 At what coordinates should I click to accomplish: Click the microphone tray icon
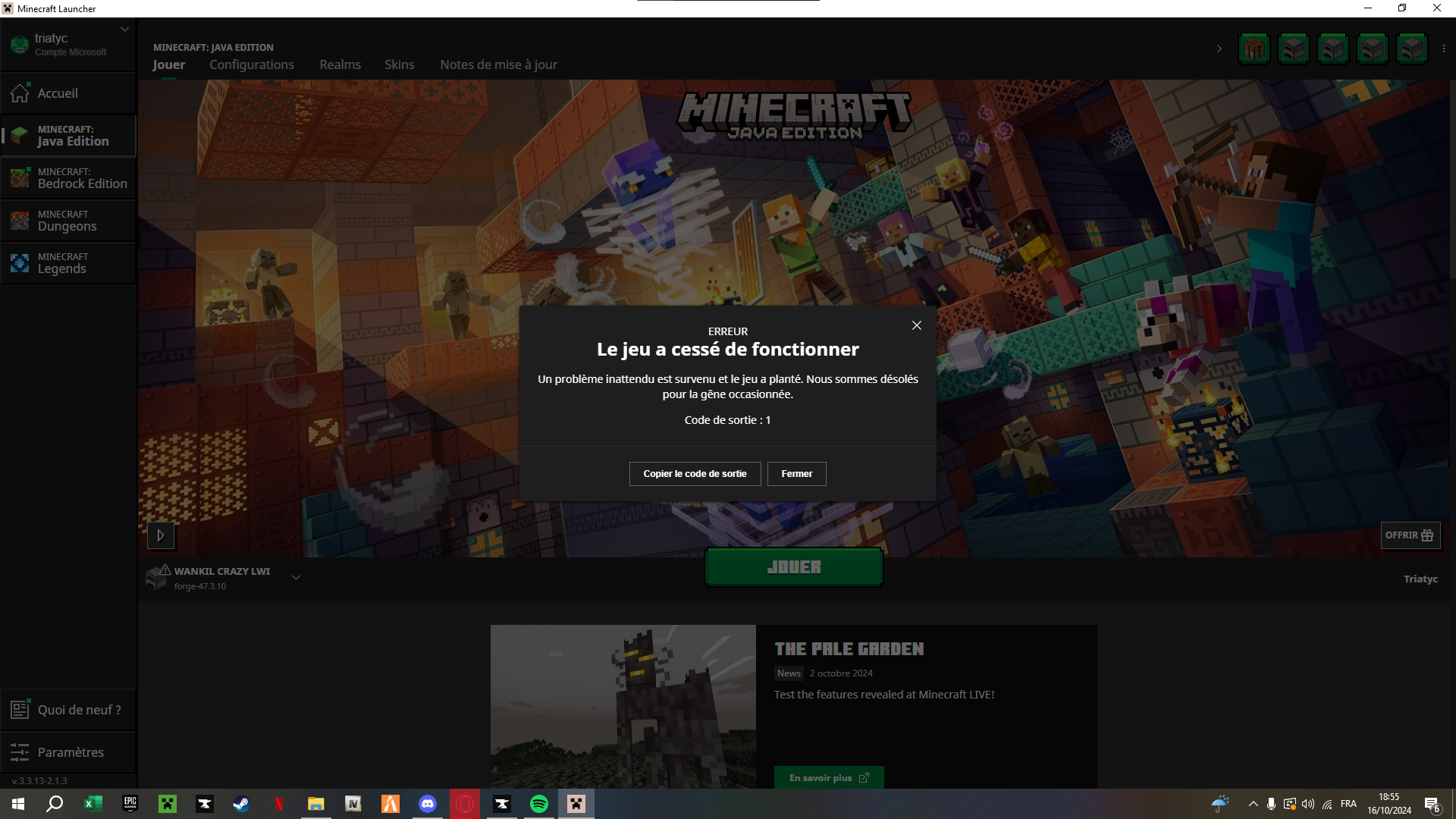point(1271,804)
